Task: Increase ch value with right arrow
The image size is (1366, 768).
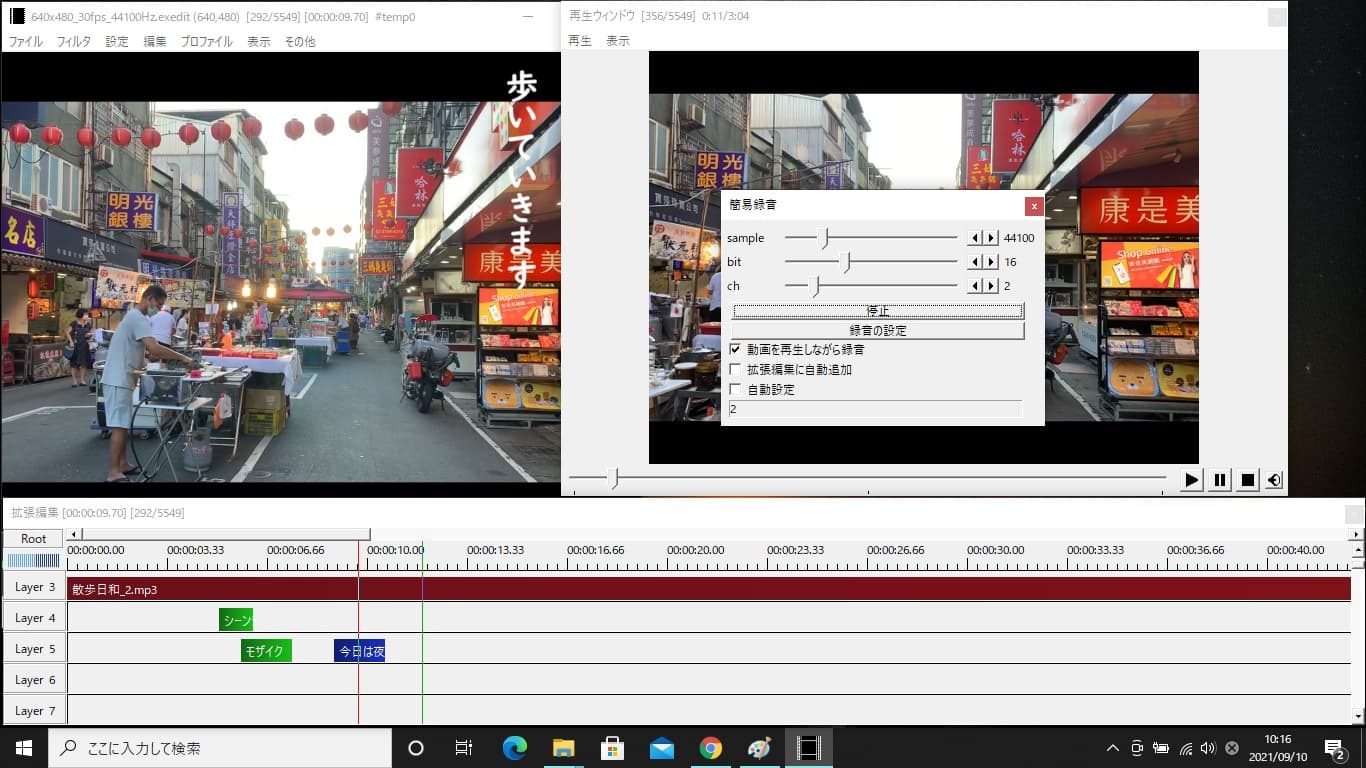Action: [x=991, y=286]
